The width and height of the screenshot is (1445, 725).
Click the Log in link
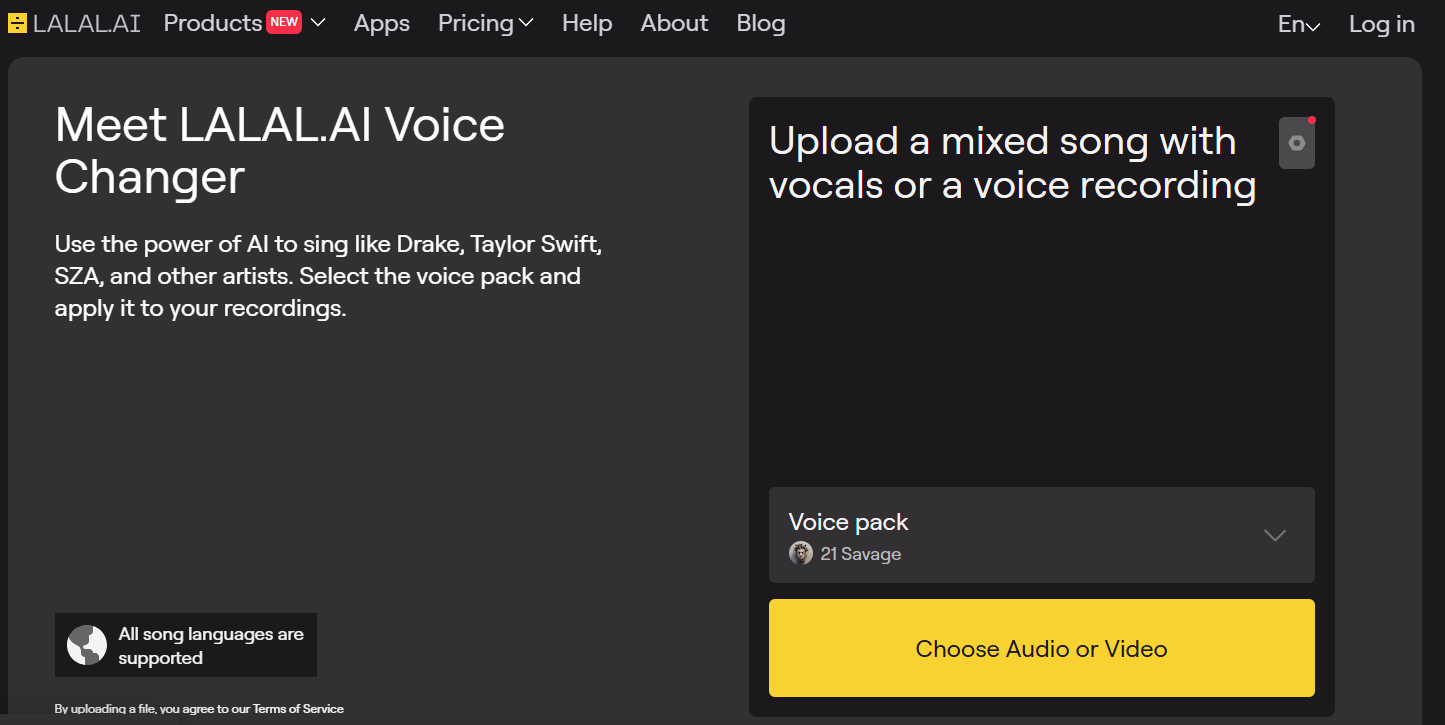tap(1381, 24)
